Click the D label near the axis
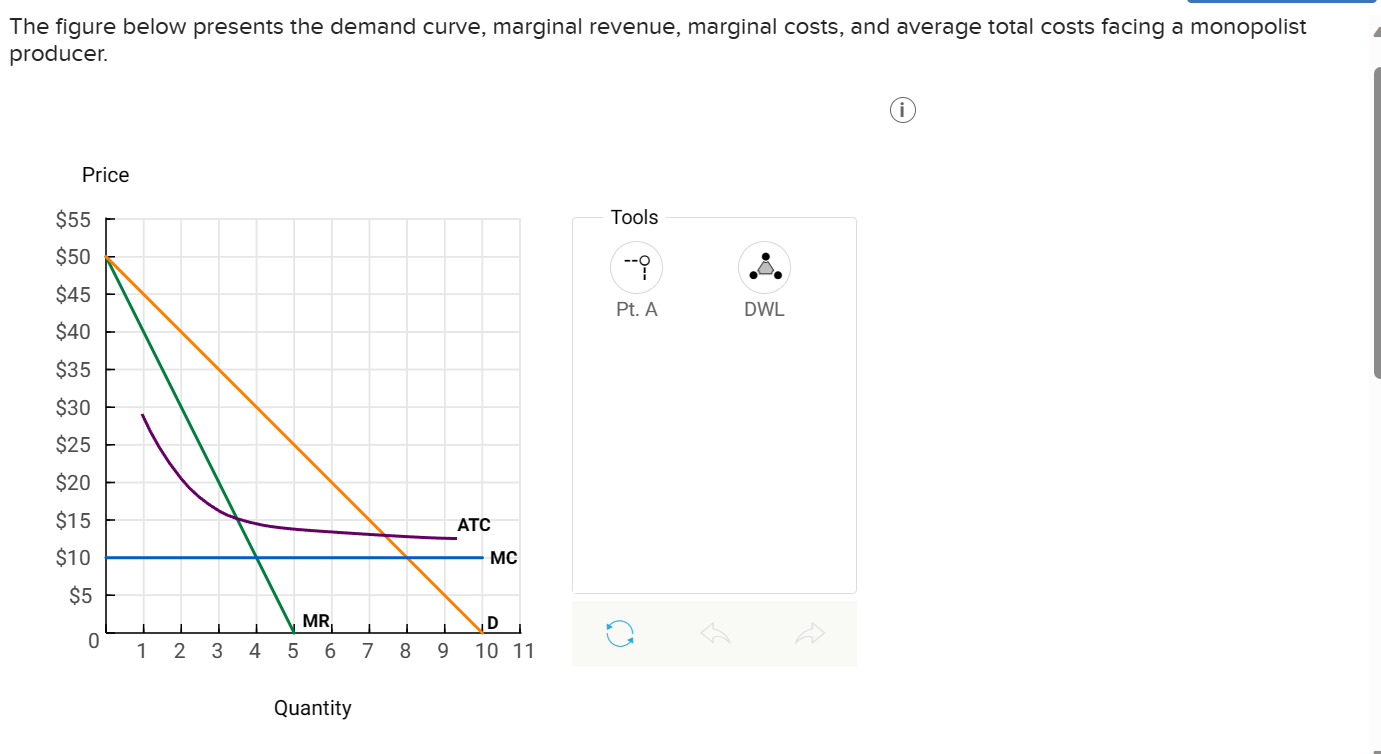The width and height of the screenshot is (1381, 754). [491, 622]
